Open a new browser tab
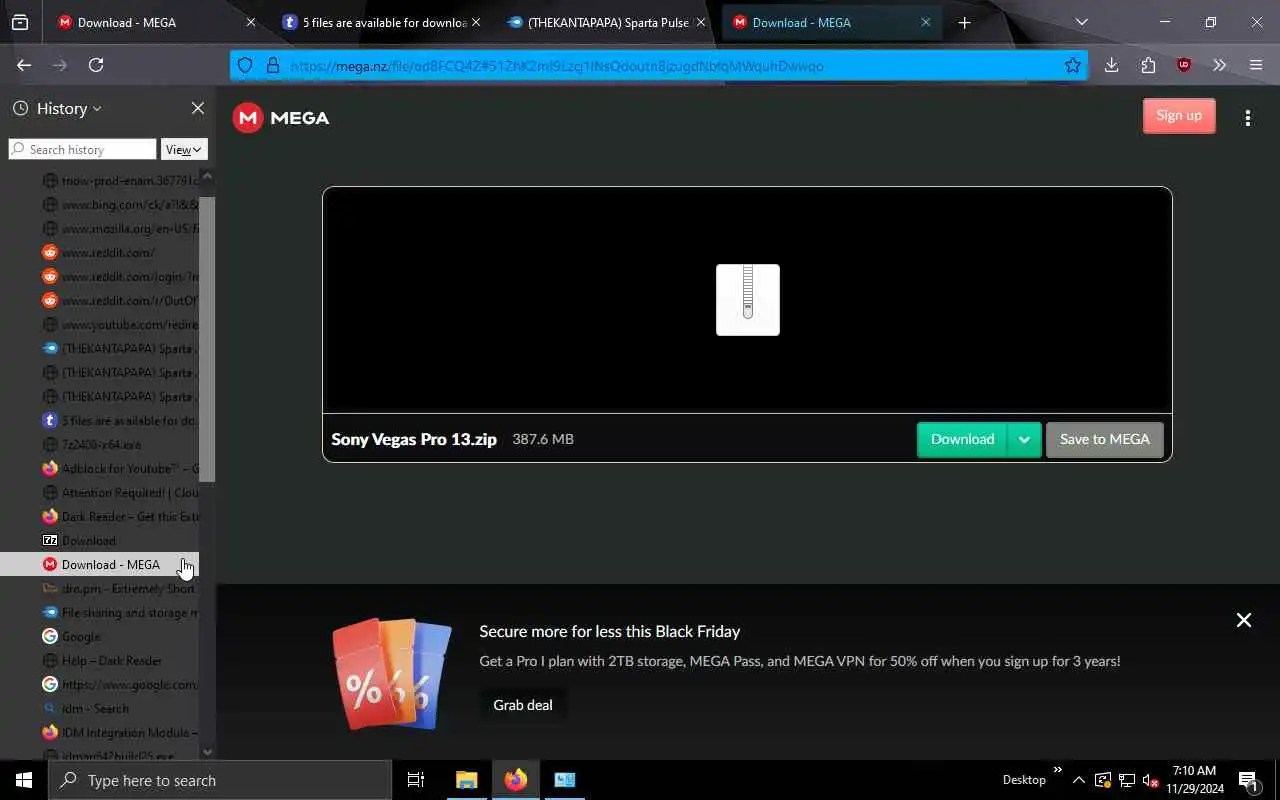Image resolution: width=1280 pixels, height=800 pixels. (x=964, y=22)
